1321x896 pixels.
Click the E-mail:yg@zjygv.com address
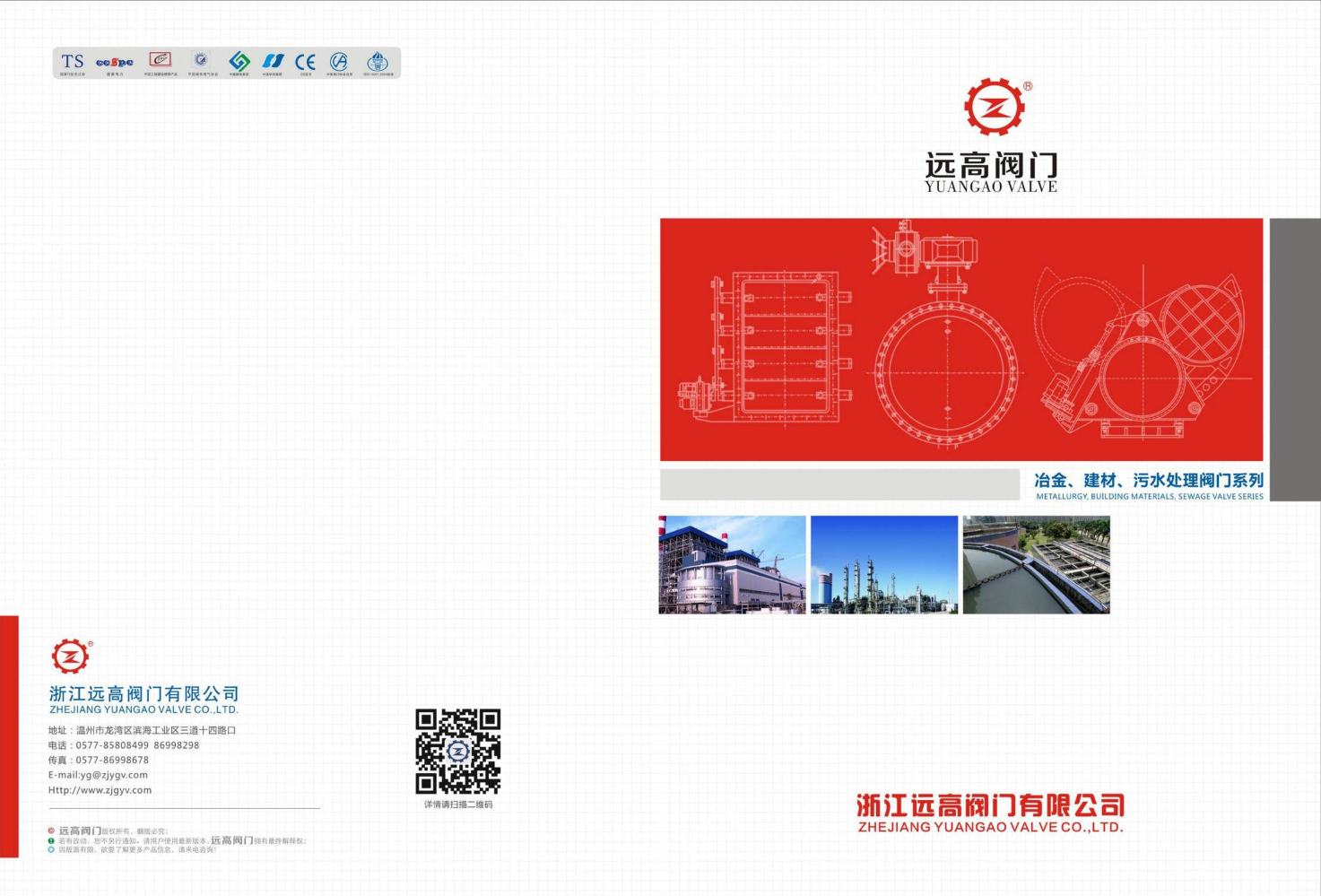[x=98, y=775]
